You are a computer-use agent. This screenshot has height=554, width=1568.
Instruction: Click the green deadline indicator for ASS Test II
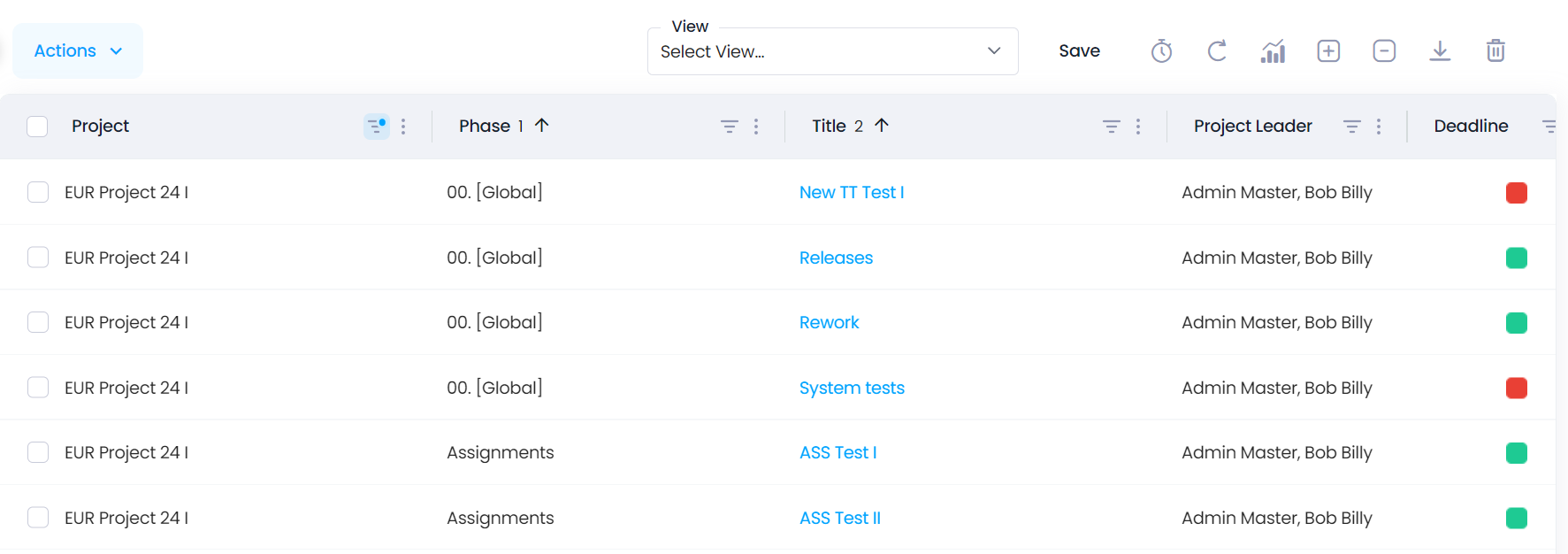point(1517,518)
